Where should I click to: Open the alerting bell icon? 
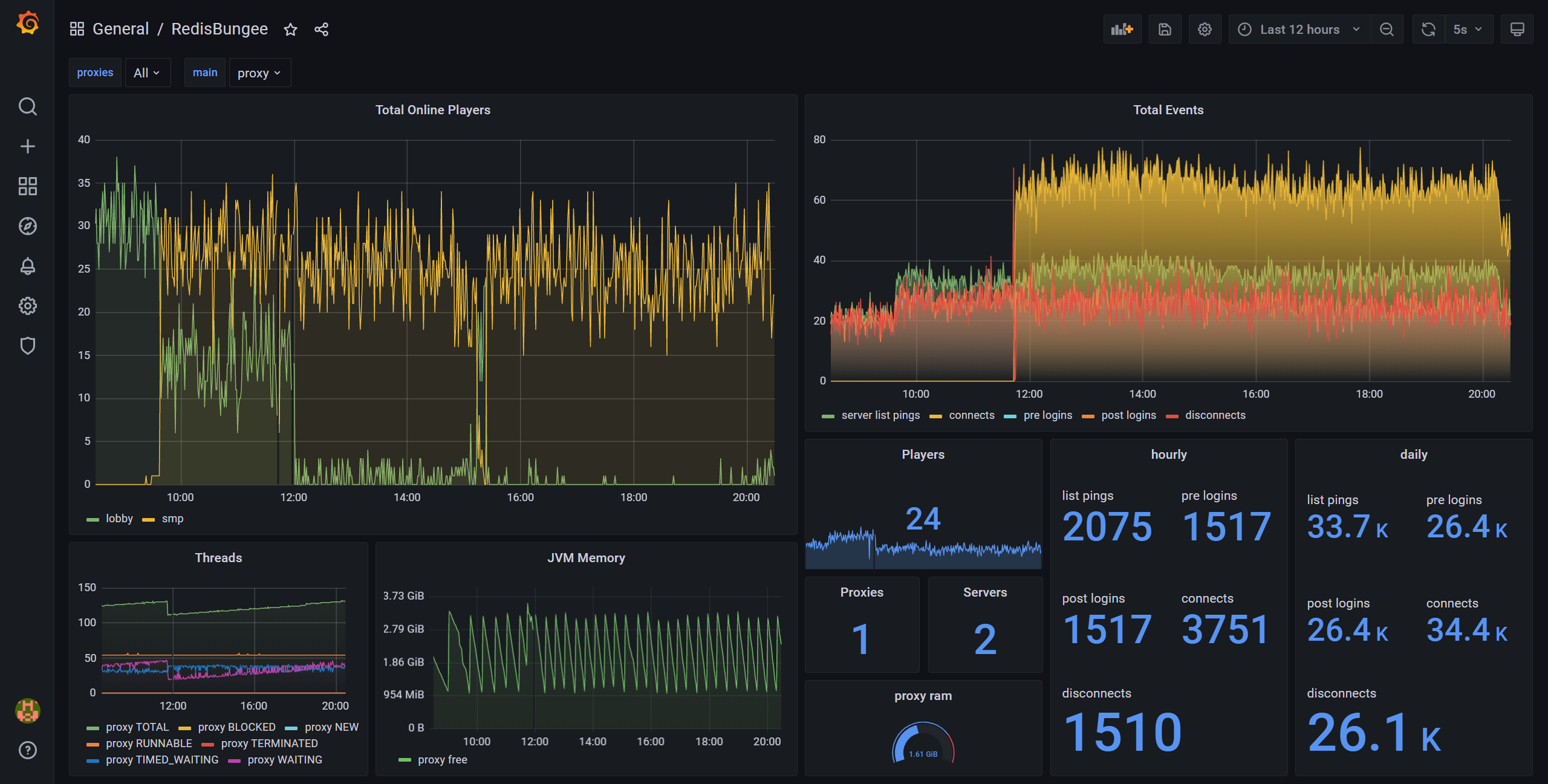pos(27,265)
